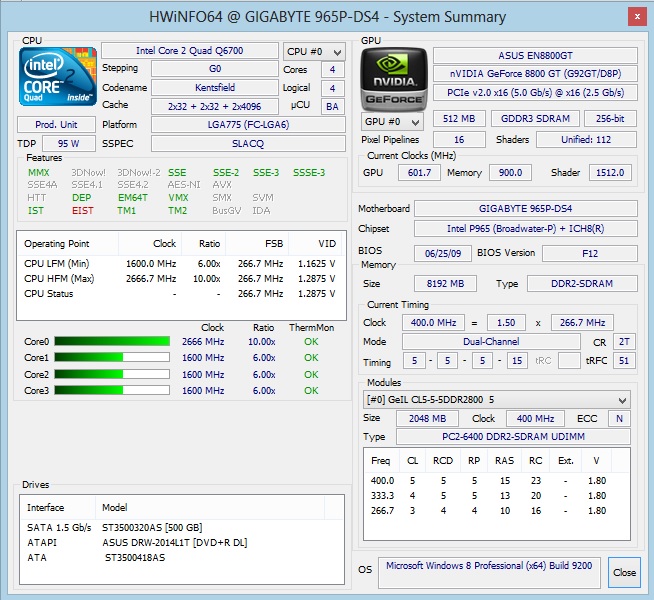Select the CPU HFM (Max) row
The image size is (654, 600).
[x=180, y=279]
